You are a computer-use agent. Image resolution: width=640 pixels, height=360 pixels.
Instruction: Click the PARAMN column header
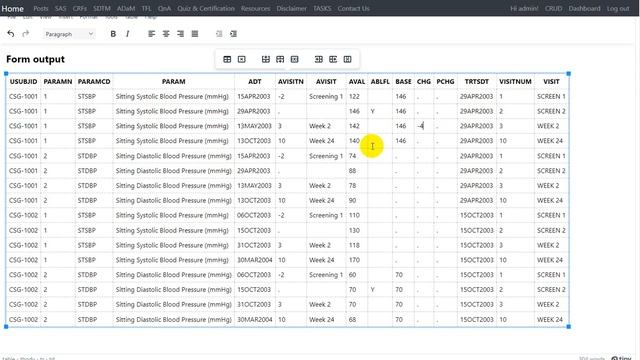click(x=58, y=82)
